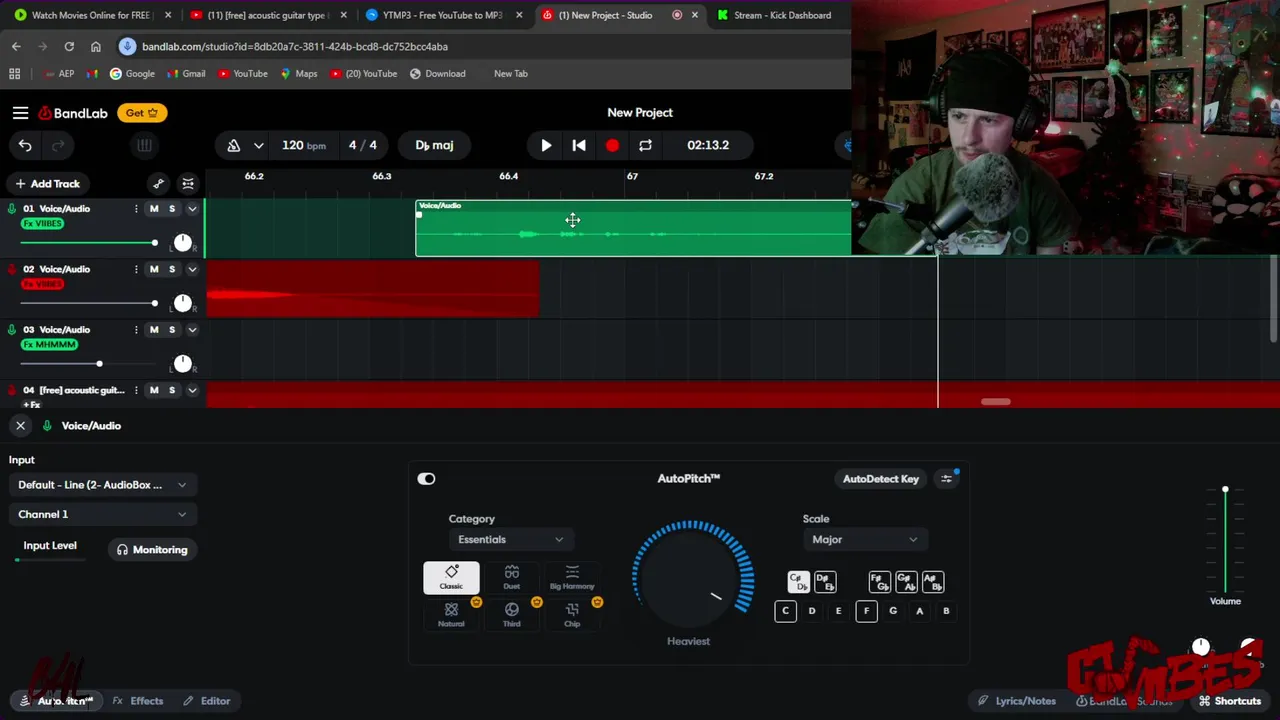Open the Category Essentials dropdown
Screen dimensions: 1280x720
[510, 540]
